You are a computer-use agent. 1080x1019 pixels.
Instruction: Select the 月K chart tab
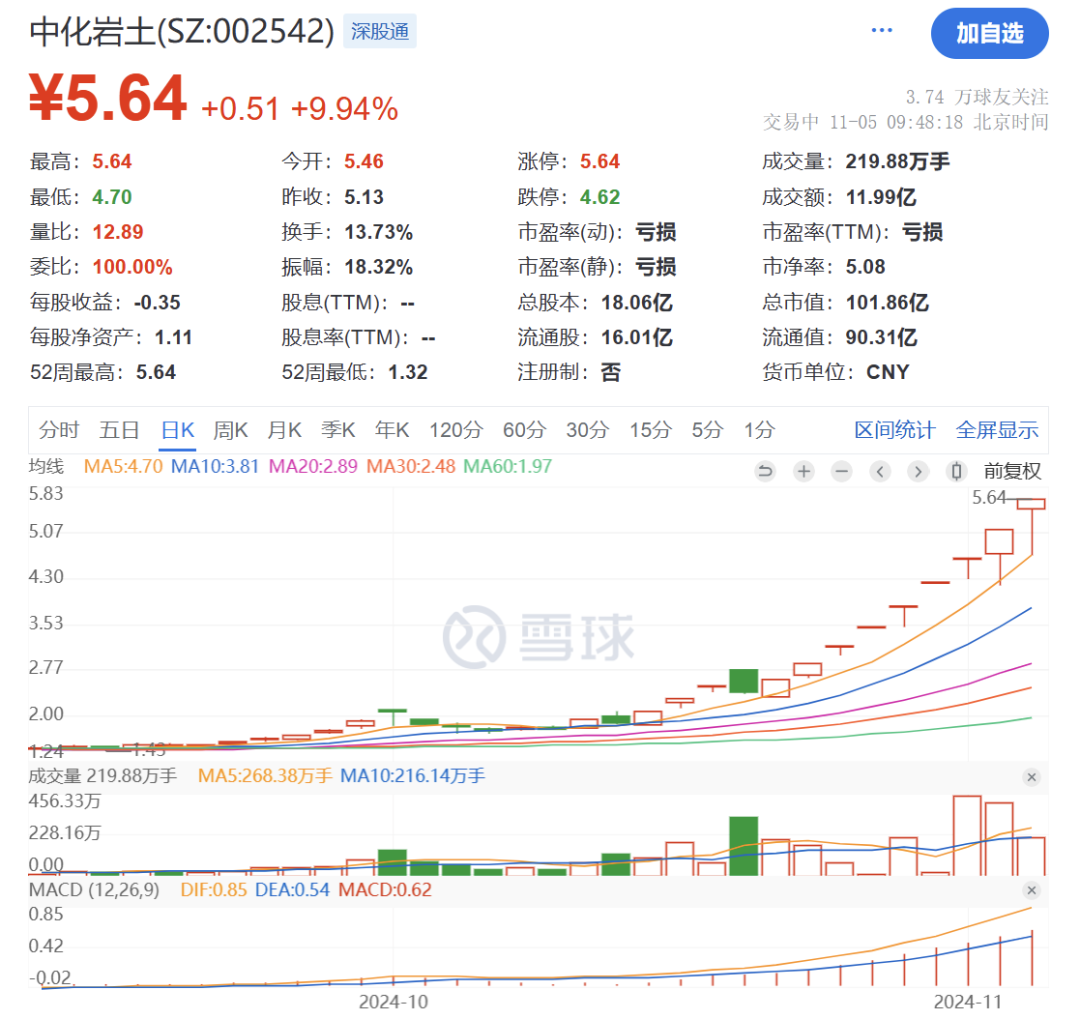(284, 430)
